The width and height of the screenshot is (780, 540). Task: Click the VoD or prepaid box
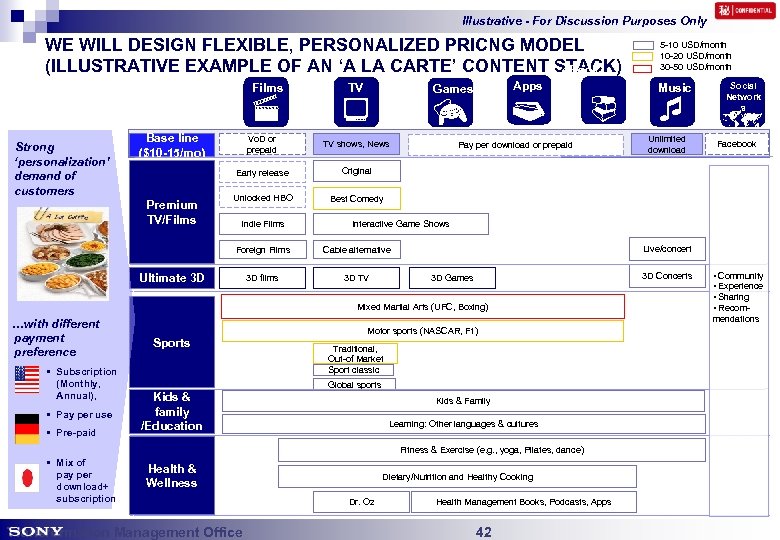[262, 144]
